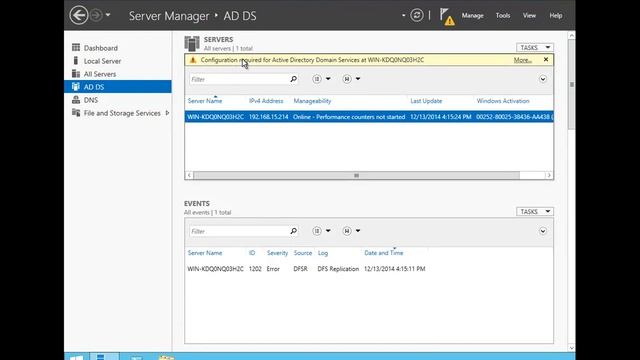Viewport: 640px width, 360px height.
Task: Open the Servers list options dropdown arrow
Action: pyautogui.click(x=328, y=79)
